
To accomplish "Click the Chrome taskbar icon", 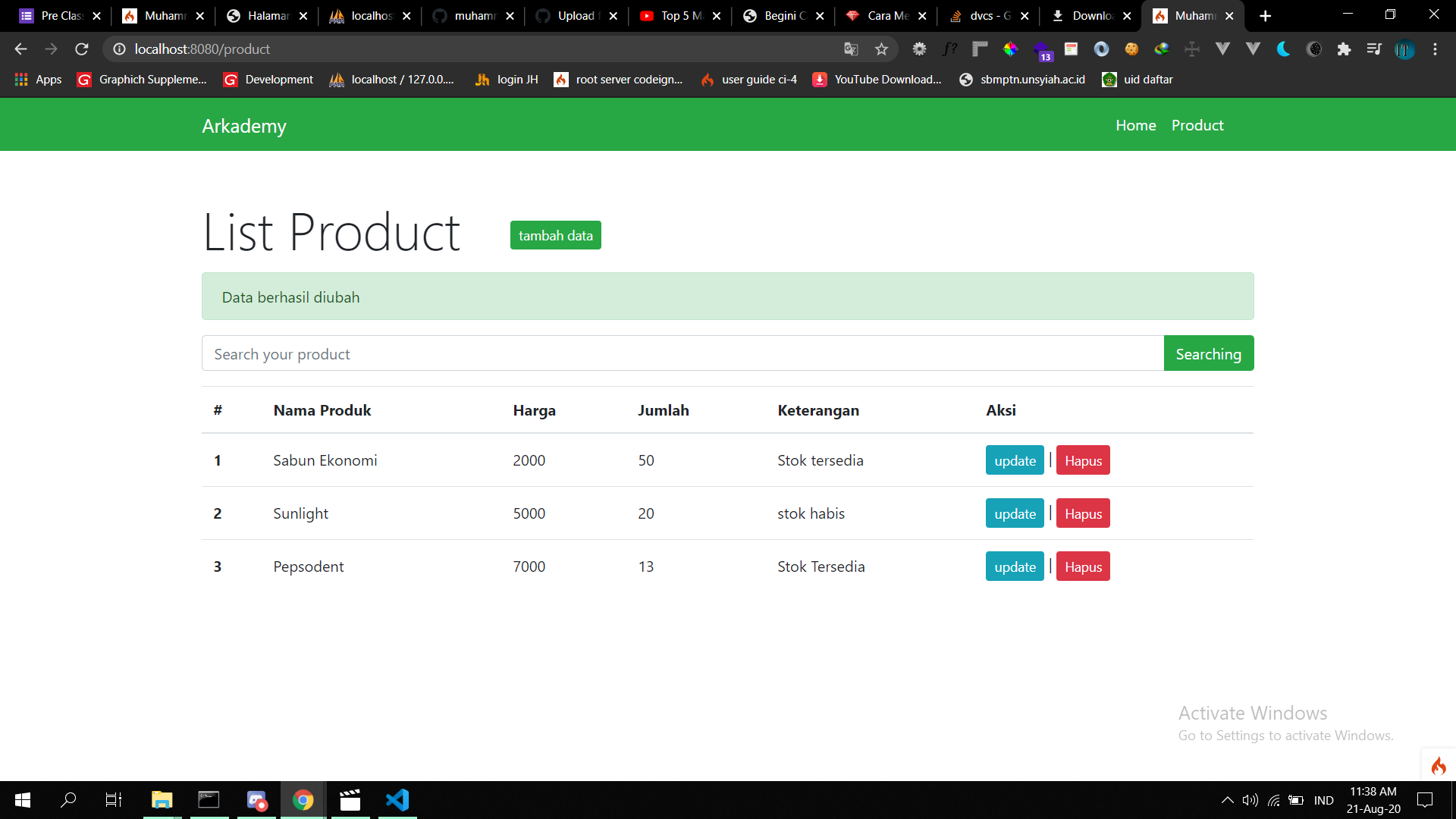I will (x=303, y=800).
